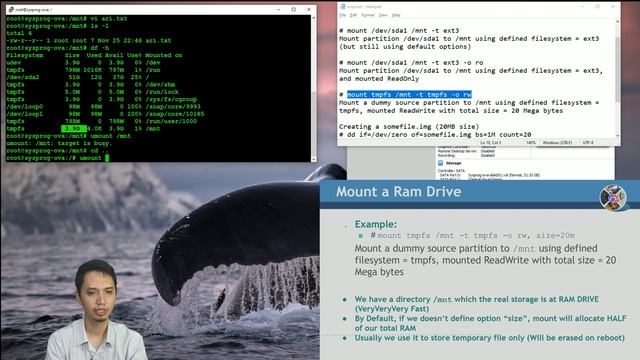
Task: Click line and column indicator in Notepad status bar
Action: (x=491, y=143)
